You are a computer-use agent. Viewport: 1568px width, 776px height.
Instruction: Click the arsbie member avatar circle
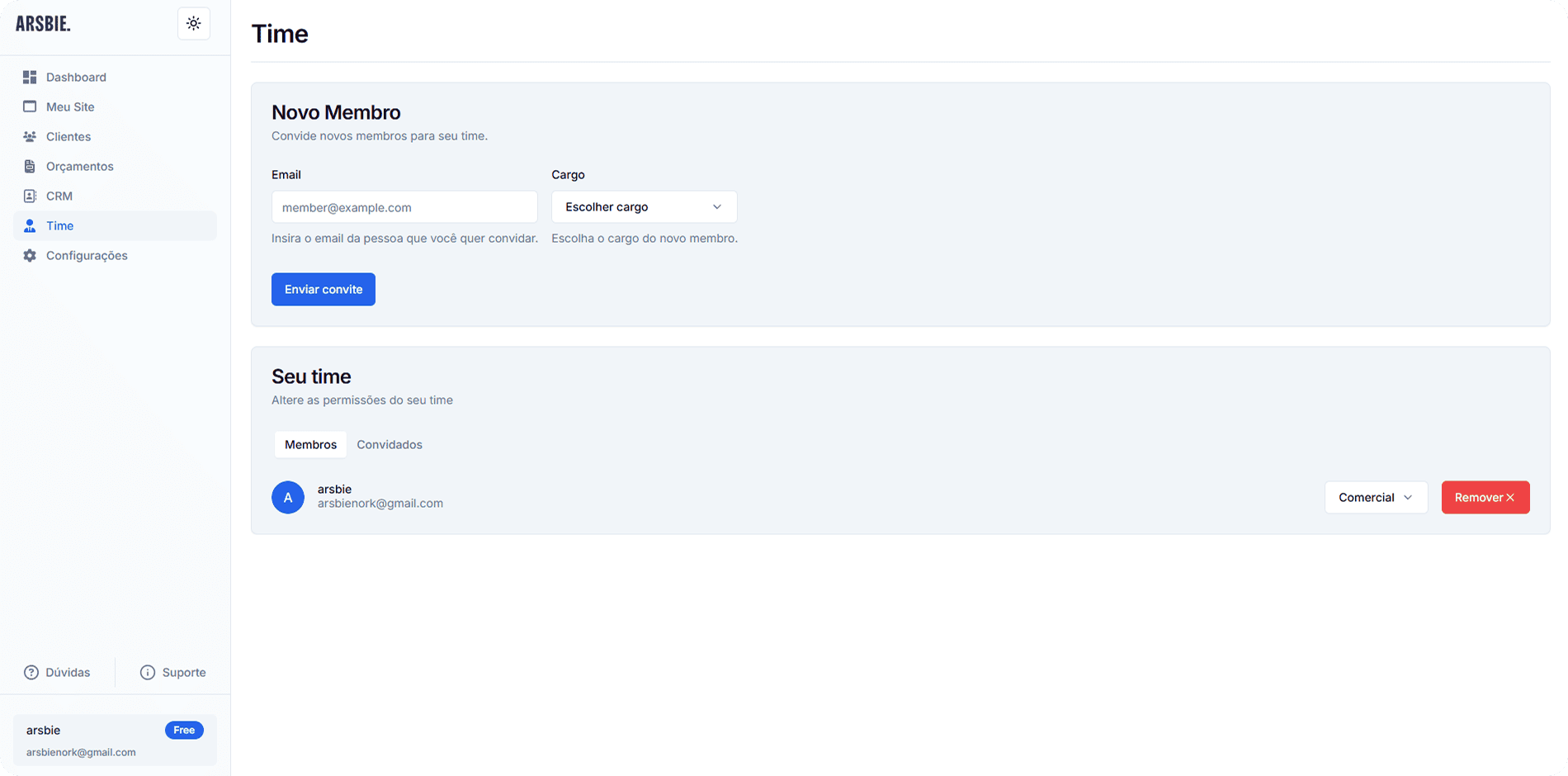pos(288,498)
